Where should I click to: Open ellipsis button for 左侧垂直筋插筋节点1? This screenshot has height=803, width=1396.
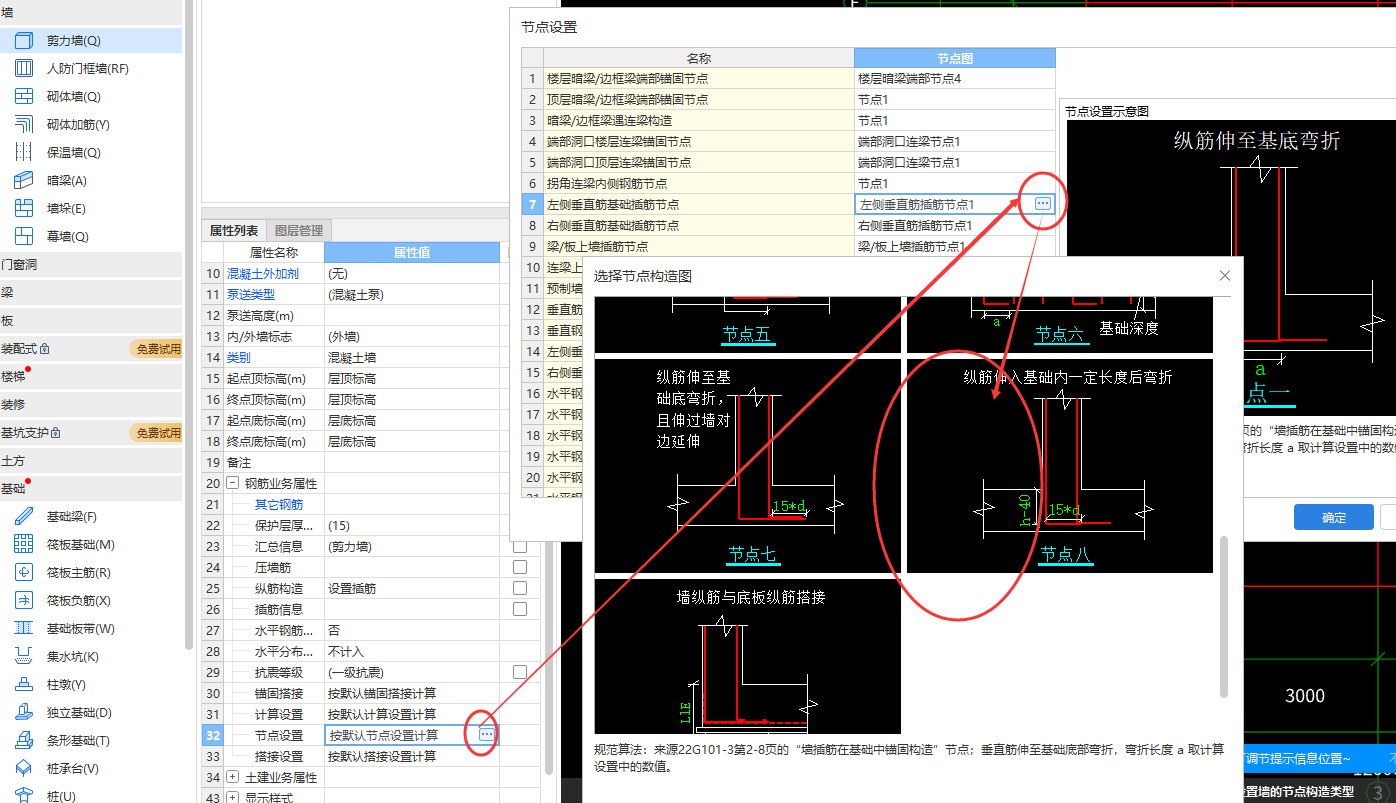1043,204
